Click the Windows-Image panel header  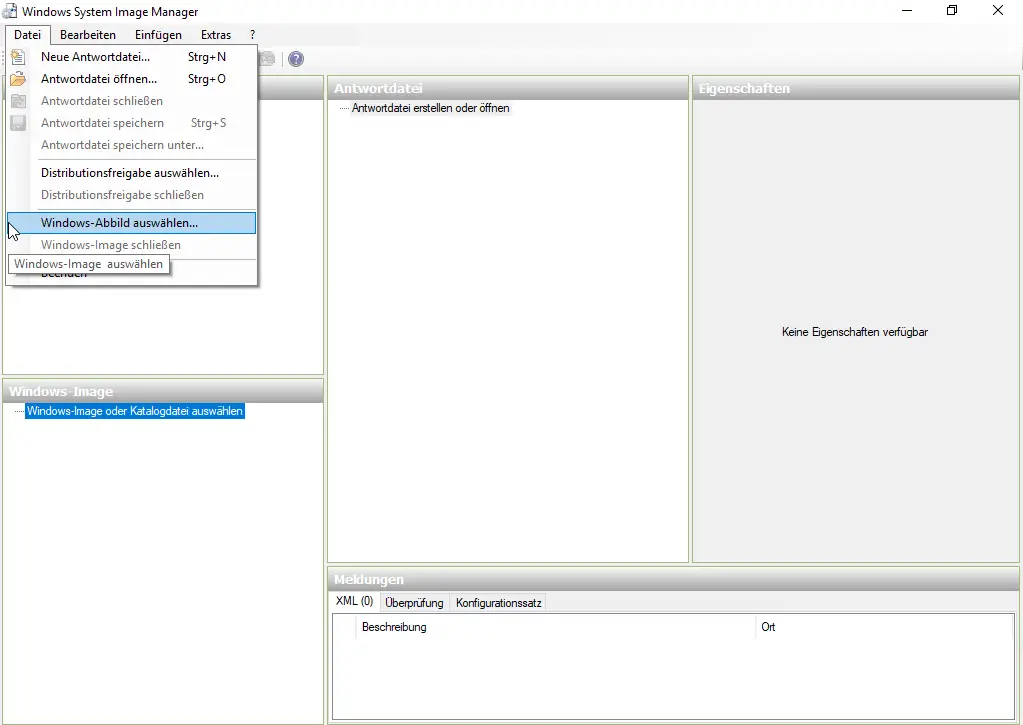click(x=163, y=392)
